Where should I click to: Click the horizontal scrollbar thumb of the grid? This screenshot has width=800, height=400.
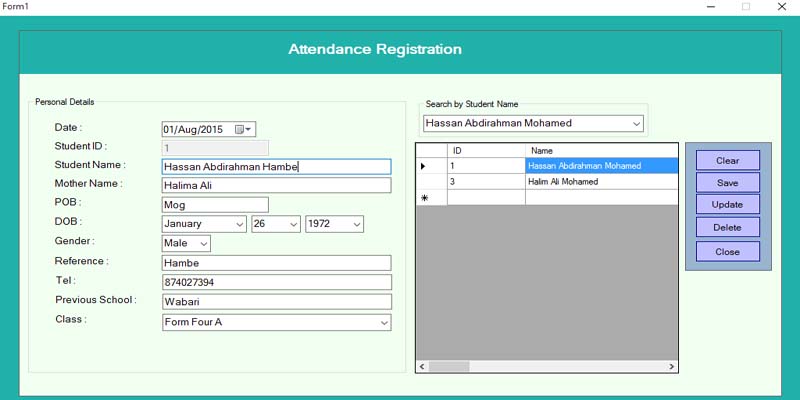point(449,366)
